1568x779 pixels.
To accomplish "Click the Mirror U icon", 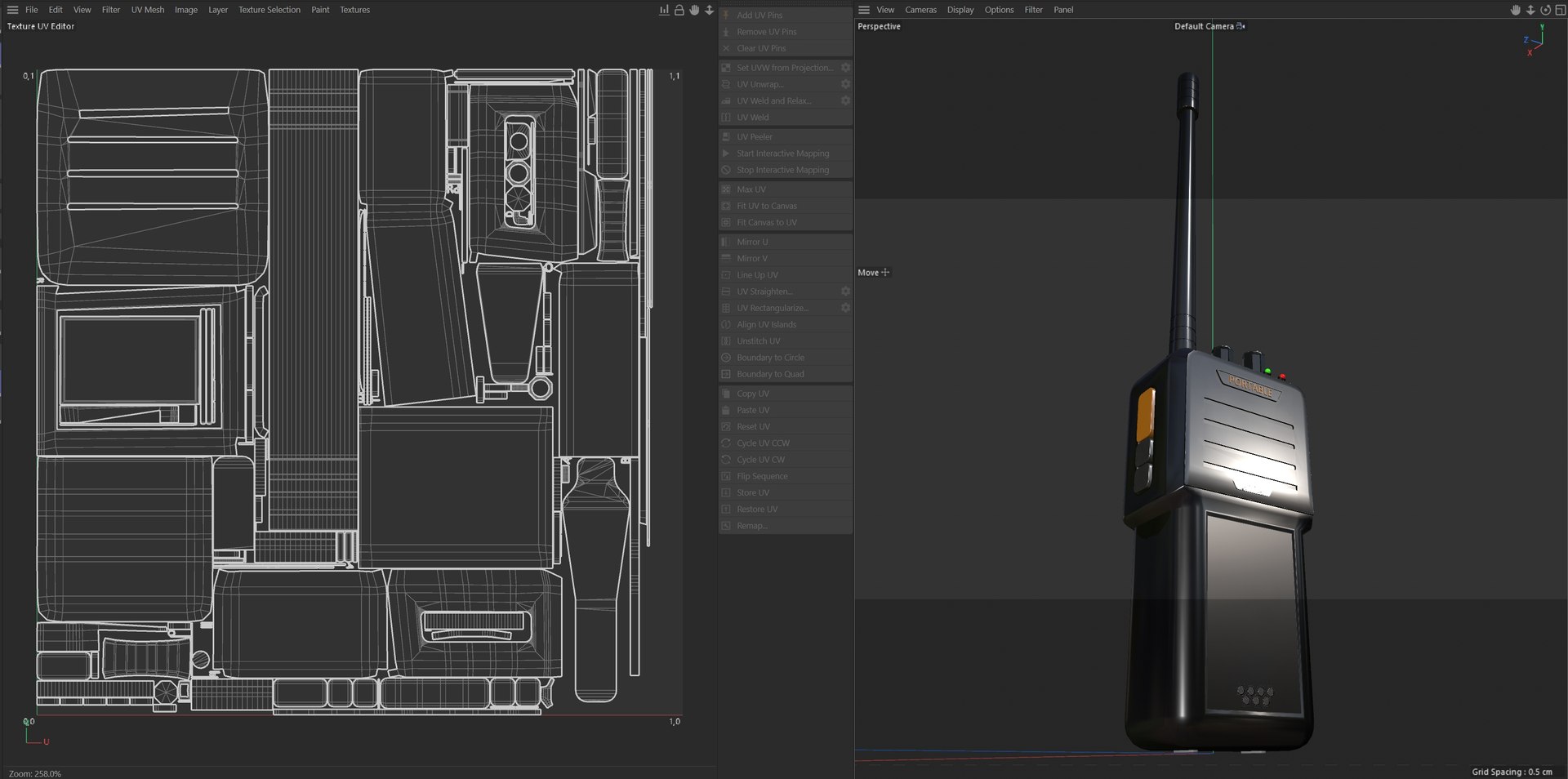I will pyautogui.click(x=726, y=242).
